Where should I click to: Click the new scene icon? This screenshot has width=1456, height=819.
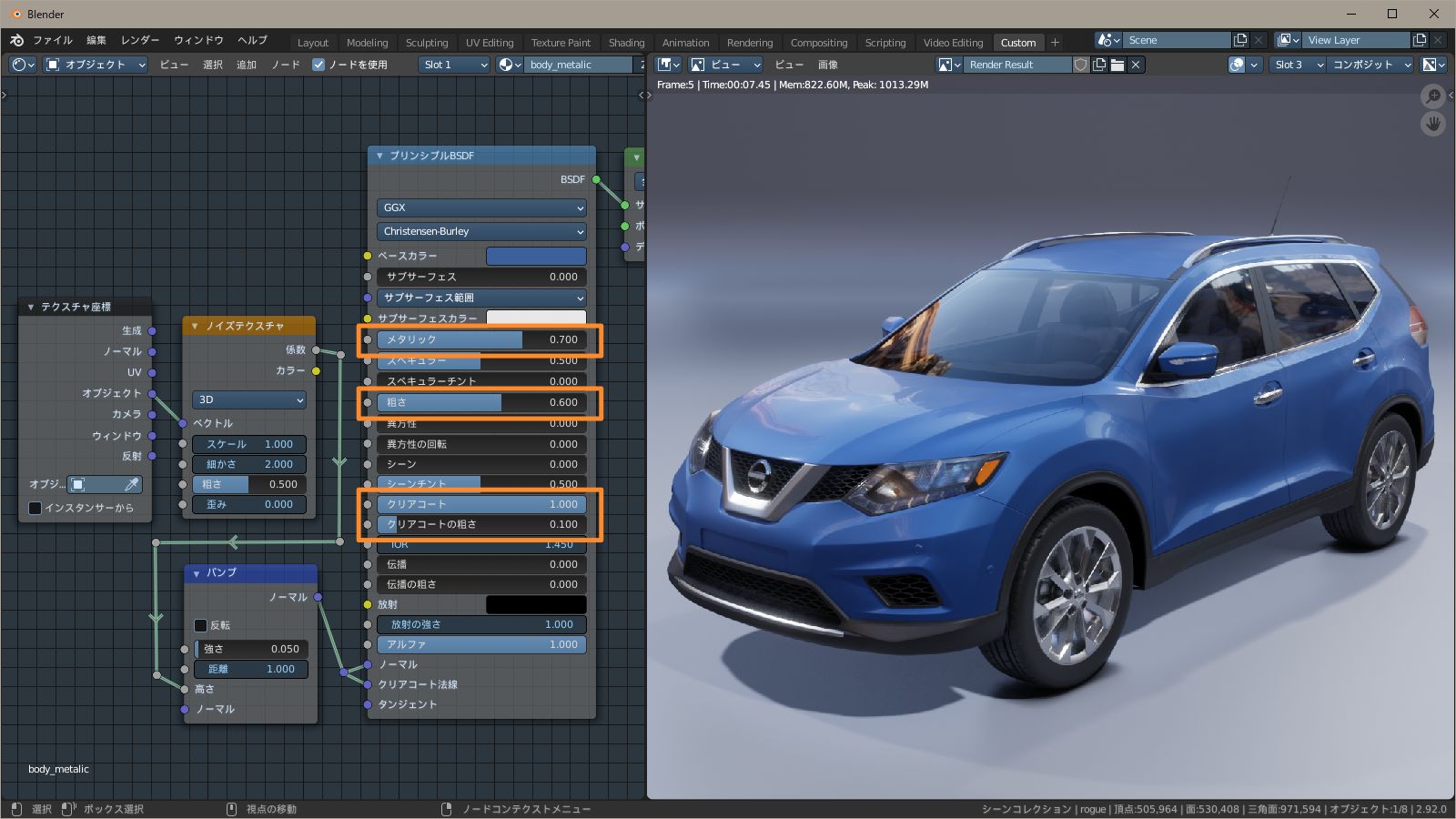pyautogui.click(x=1240, y=40)
